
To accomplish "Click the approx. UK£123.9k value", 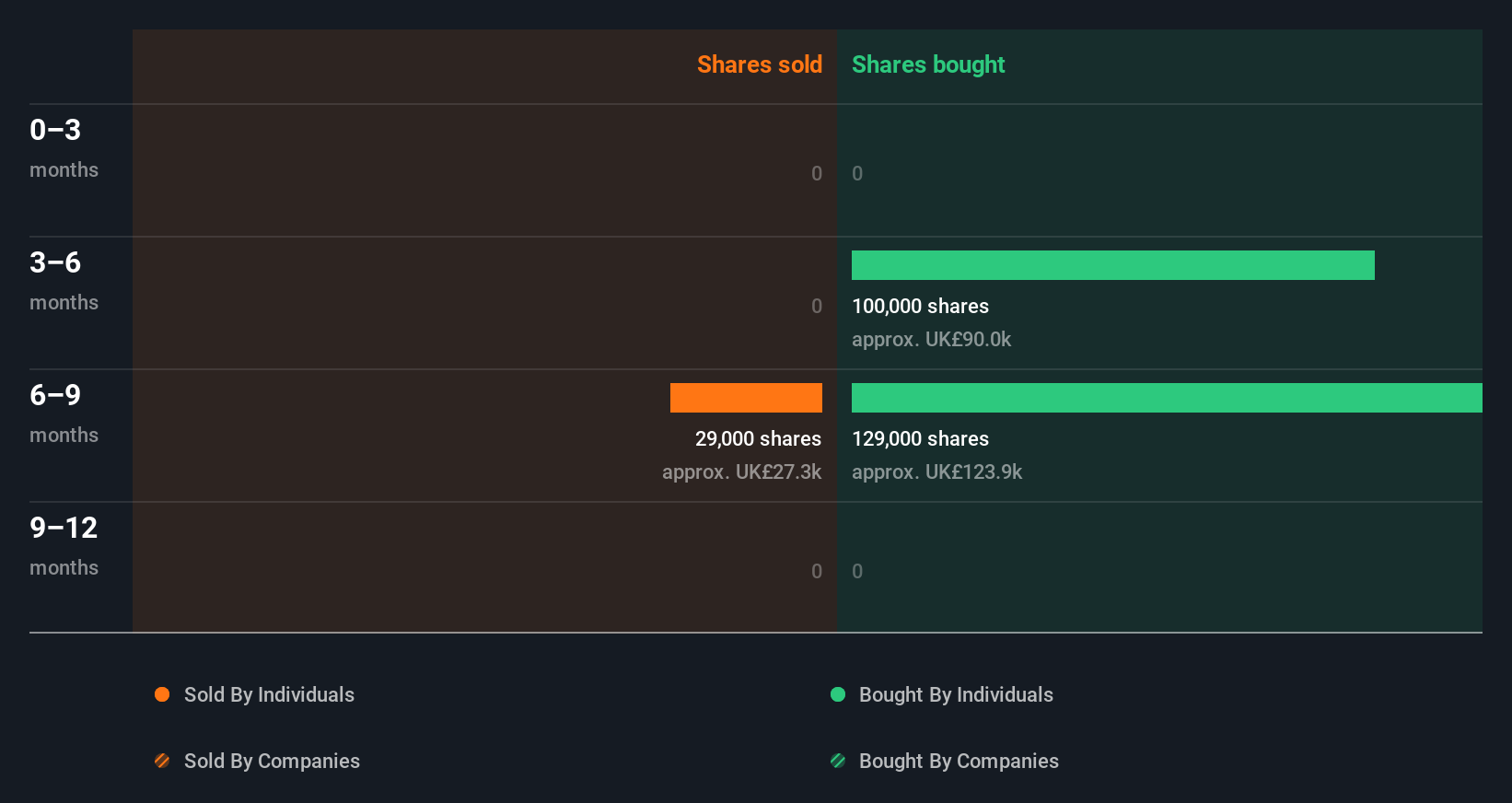I will [936, 472].
